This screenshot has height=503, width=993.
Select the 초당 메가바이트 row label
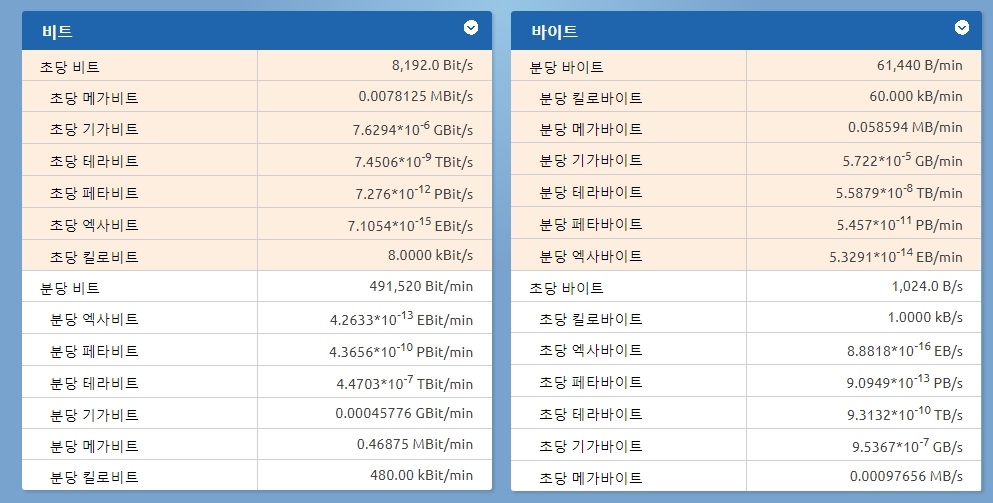591,478
